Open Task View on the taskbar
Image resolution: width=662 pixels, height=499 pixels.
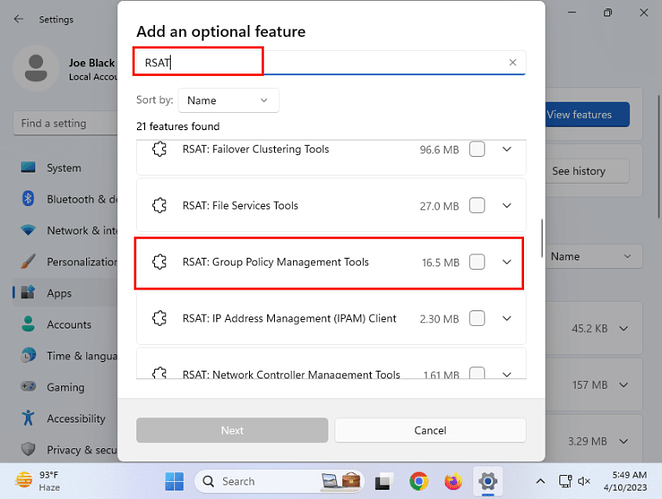pos(383,482)
